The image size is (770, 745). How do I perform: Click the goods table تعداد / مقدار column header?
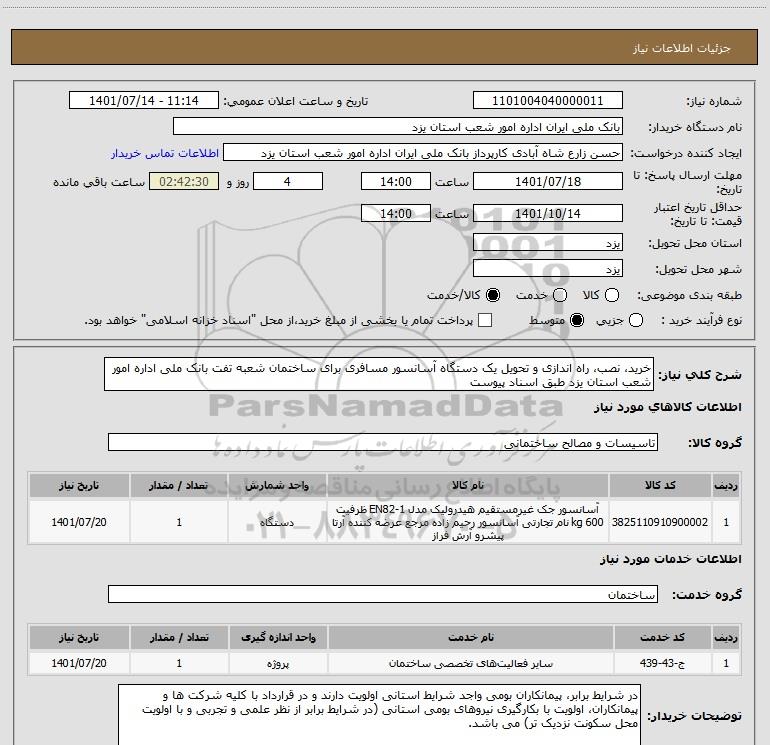179,486
